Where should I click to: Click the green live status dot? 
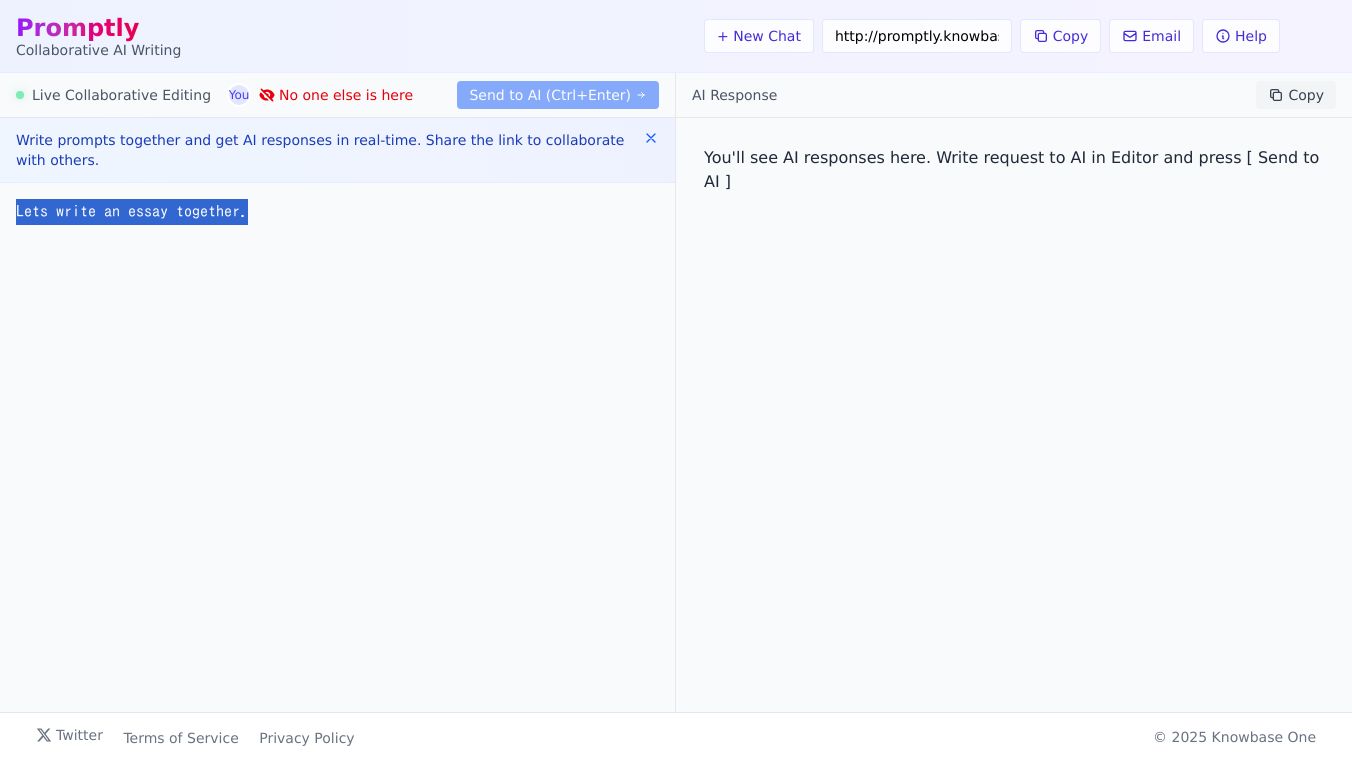(x=20, y=95)
